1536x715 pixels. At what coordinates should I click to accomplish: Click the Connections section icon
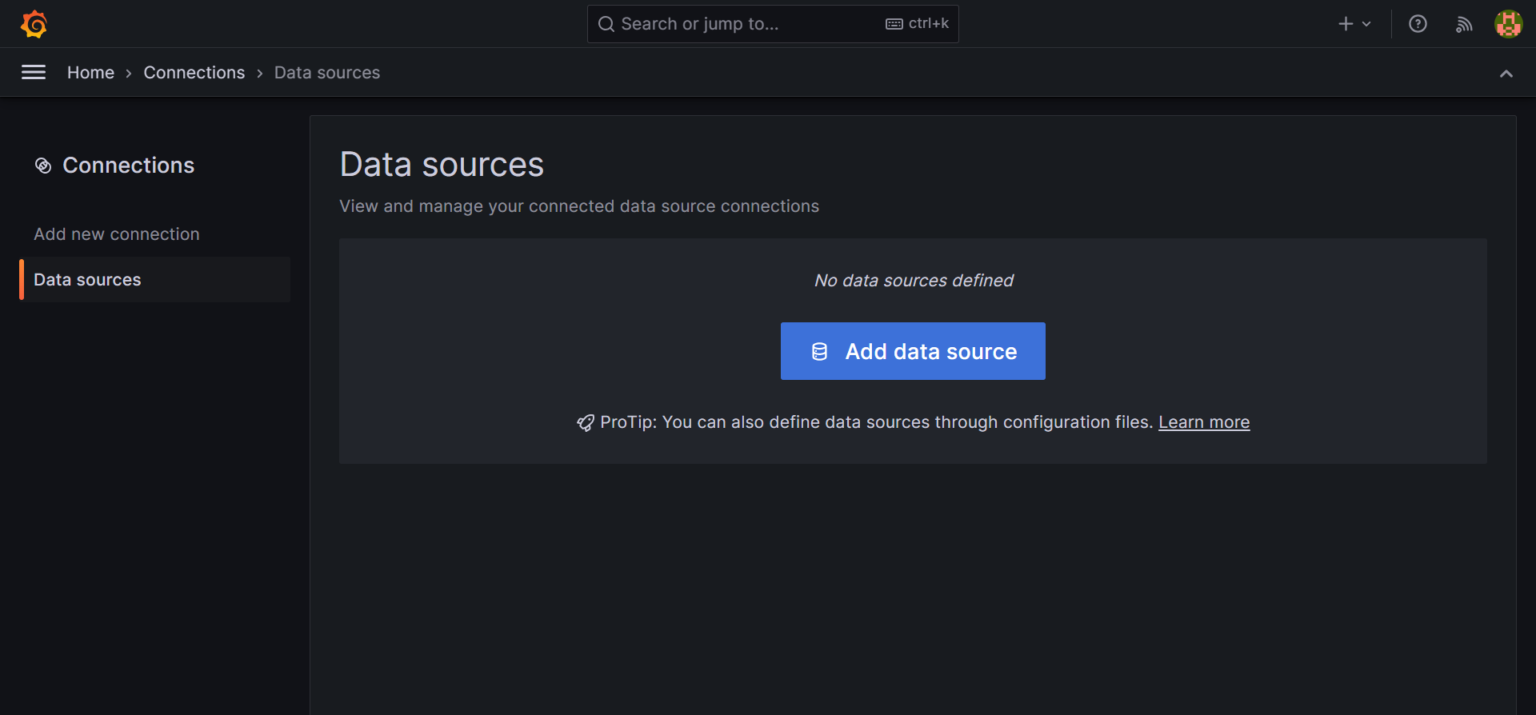(x=43, y=165)
